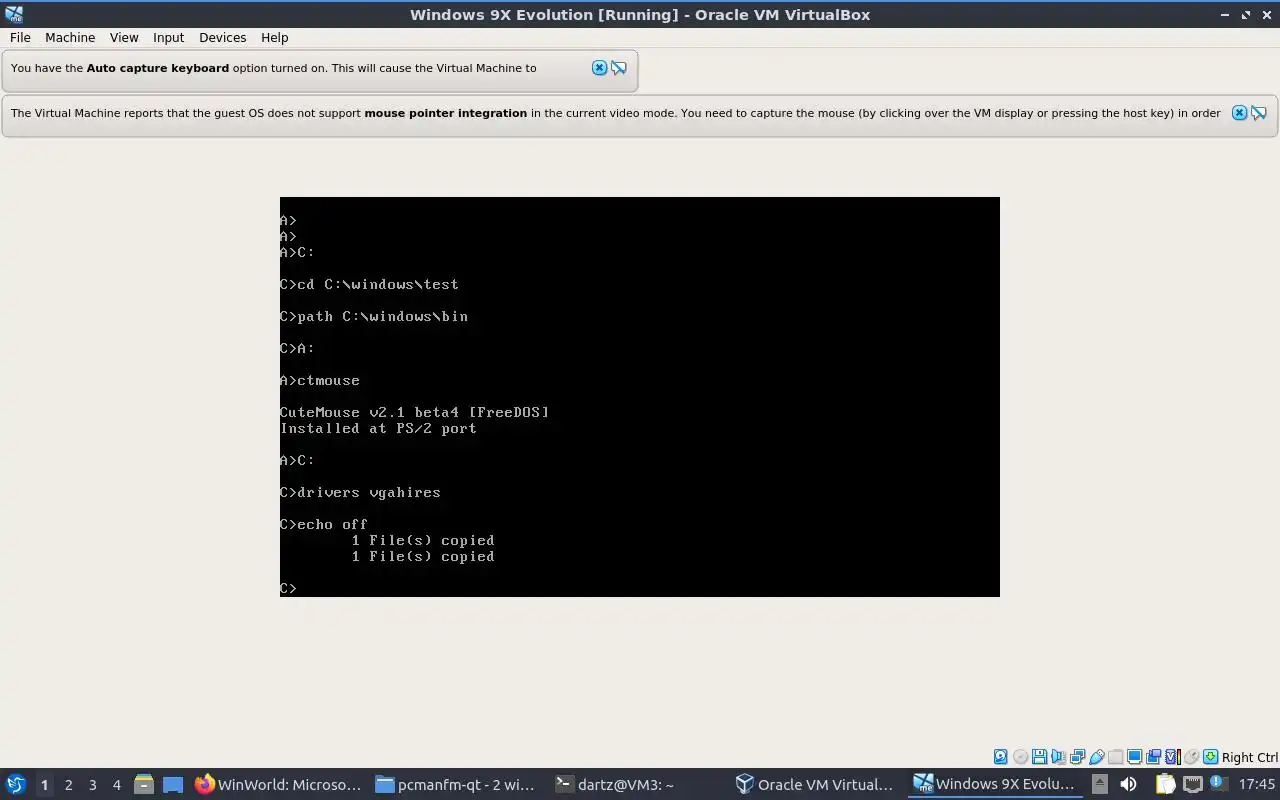Click the notification alert tray icon
This screenshot has width=1280, height=800.
pyautogui.click(x=1218, y=784)
